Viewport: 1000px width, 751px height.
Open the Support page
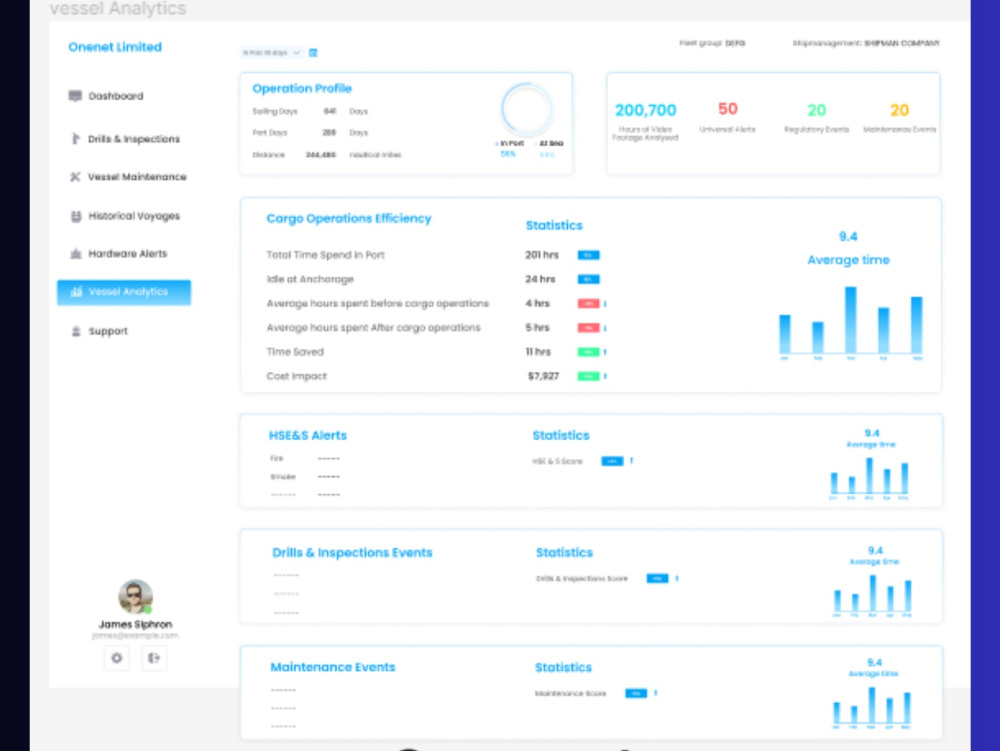click(x=99, y=331)
